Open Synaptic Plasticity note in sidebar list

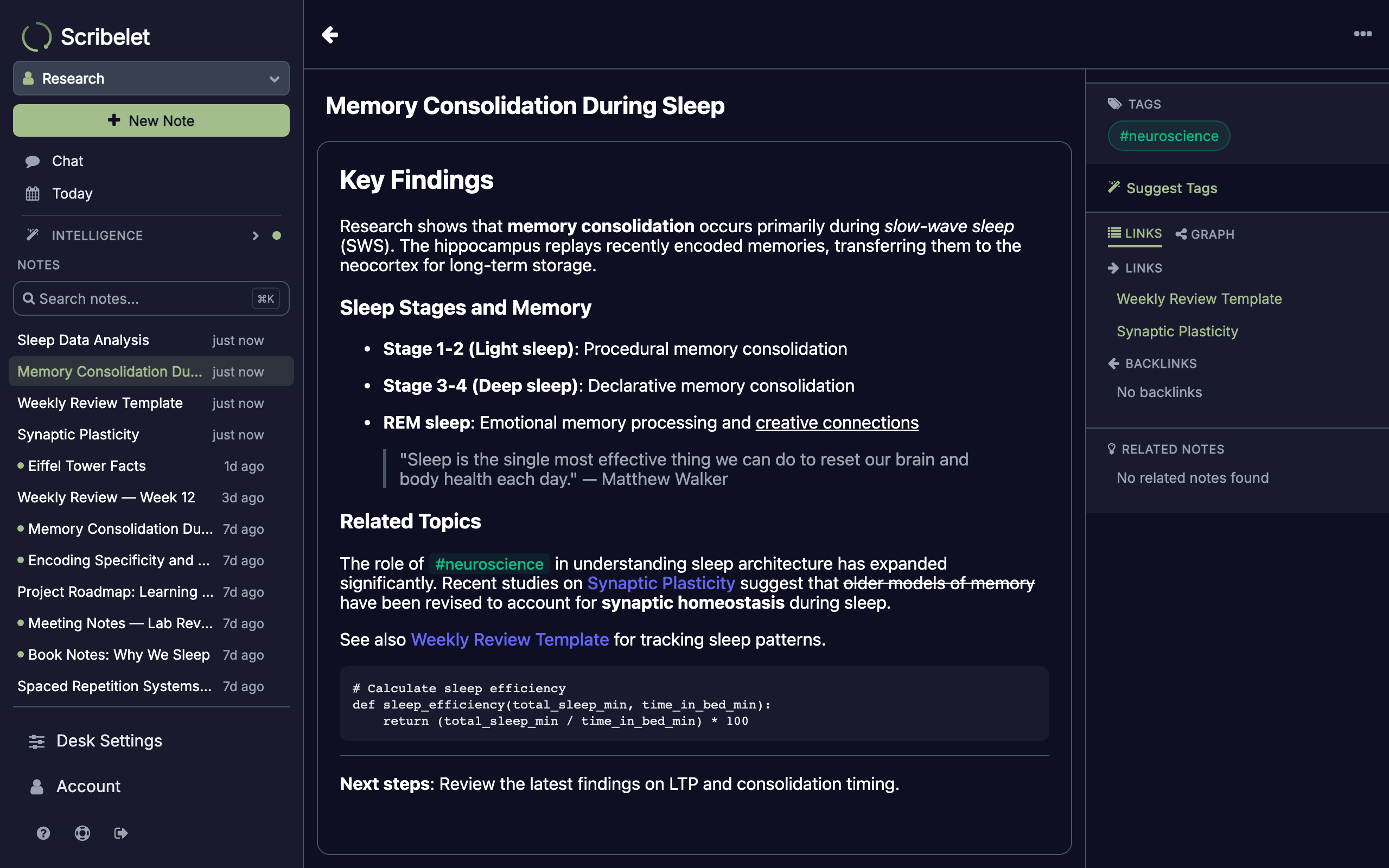click(151, 435)
